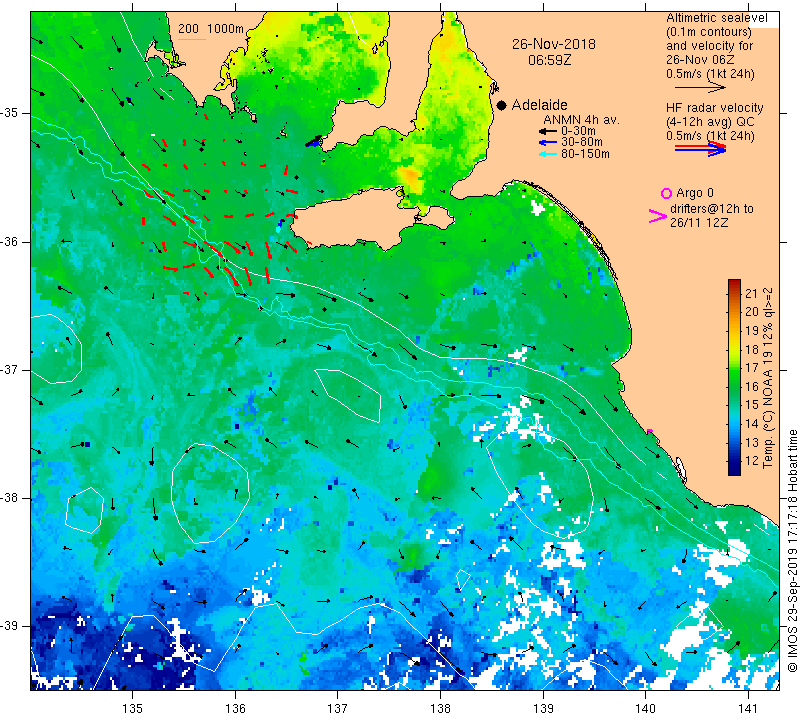
Task: Click the -36 latitude axis label
Action: pos(9,242)
